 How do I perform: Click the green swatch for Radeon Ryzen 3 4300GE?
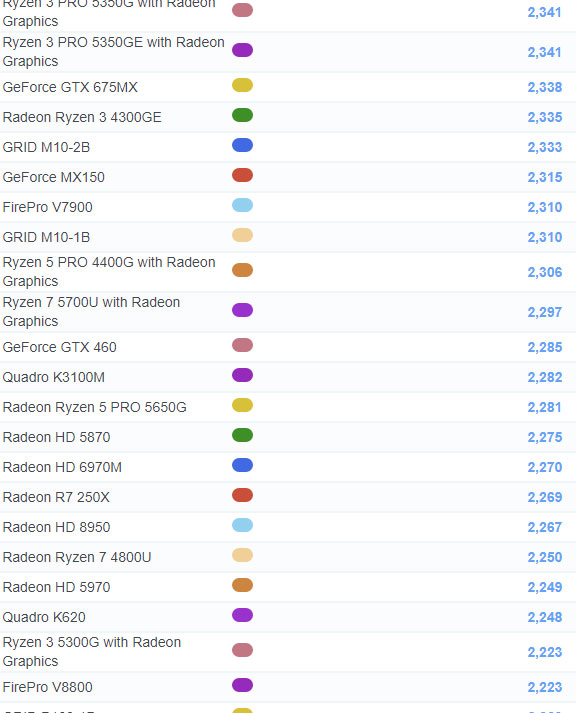pyautogui.click(x=242, y=115)
